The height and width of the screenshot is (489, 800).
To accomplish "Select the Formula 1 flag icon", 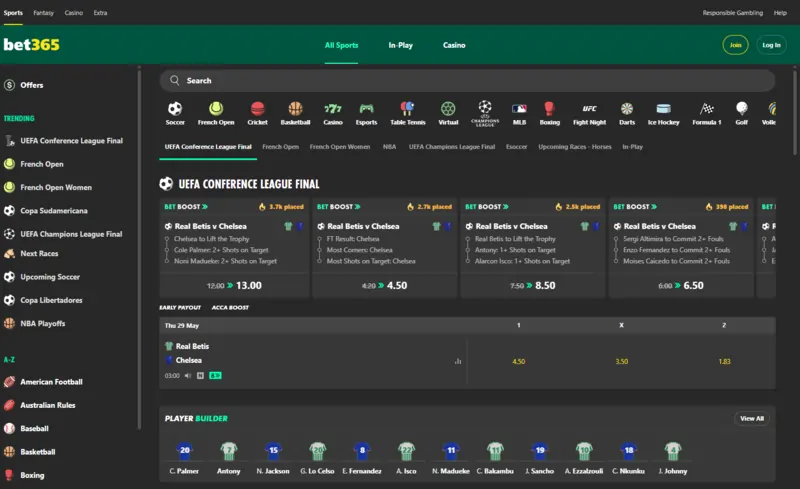I will [707, 109].
